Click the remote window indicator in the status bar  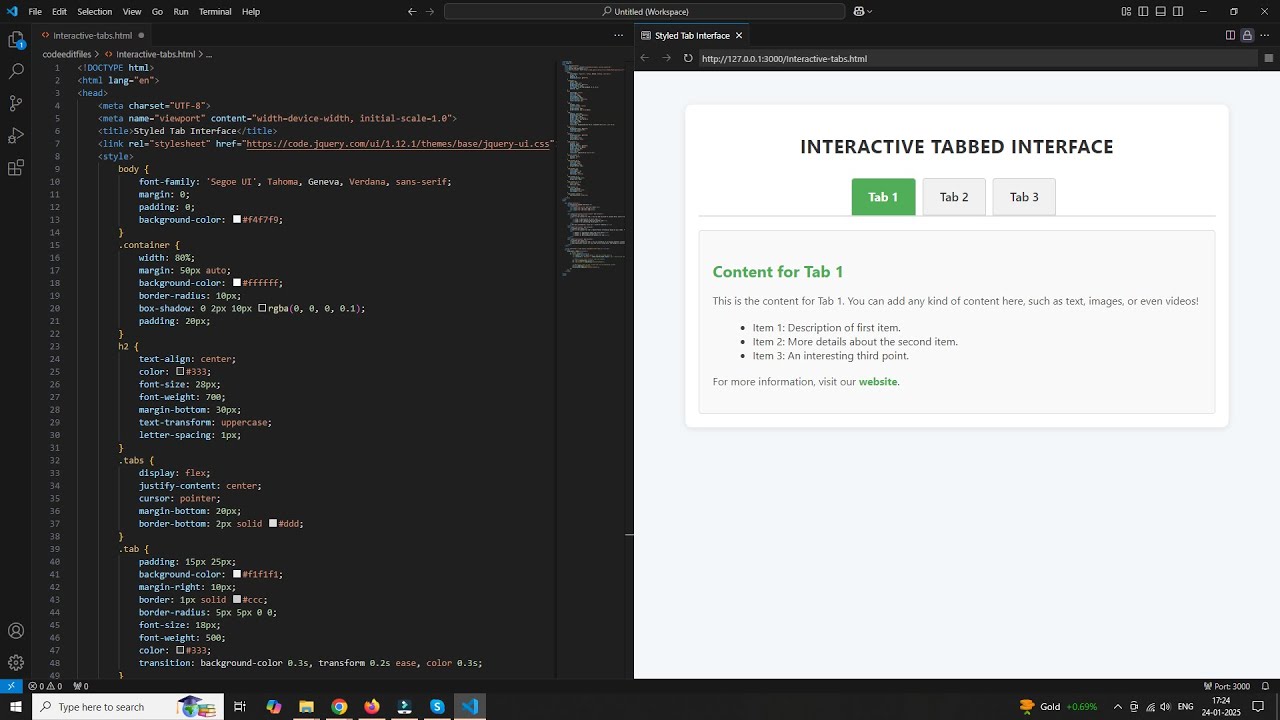10,686
